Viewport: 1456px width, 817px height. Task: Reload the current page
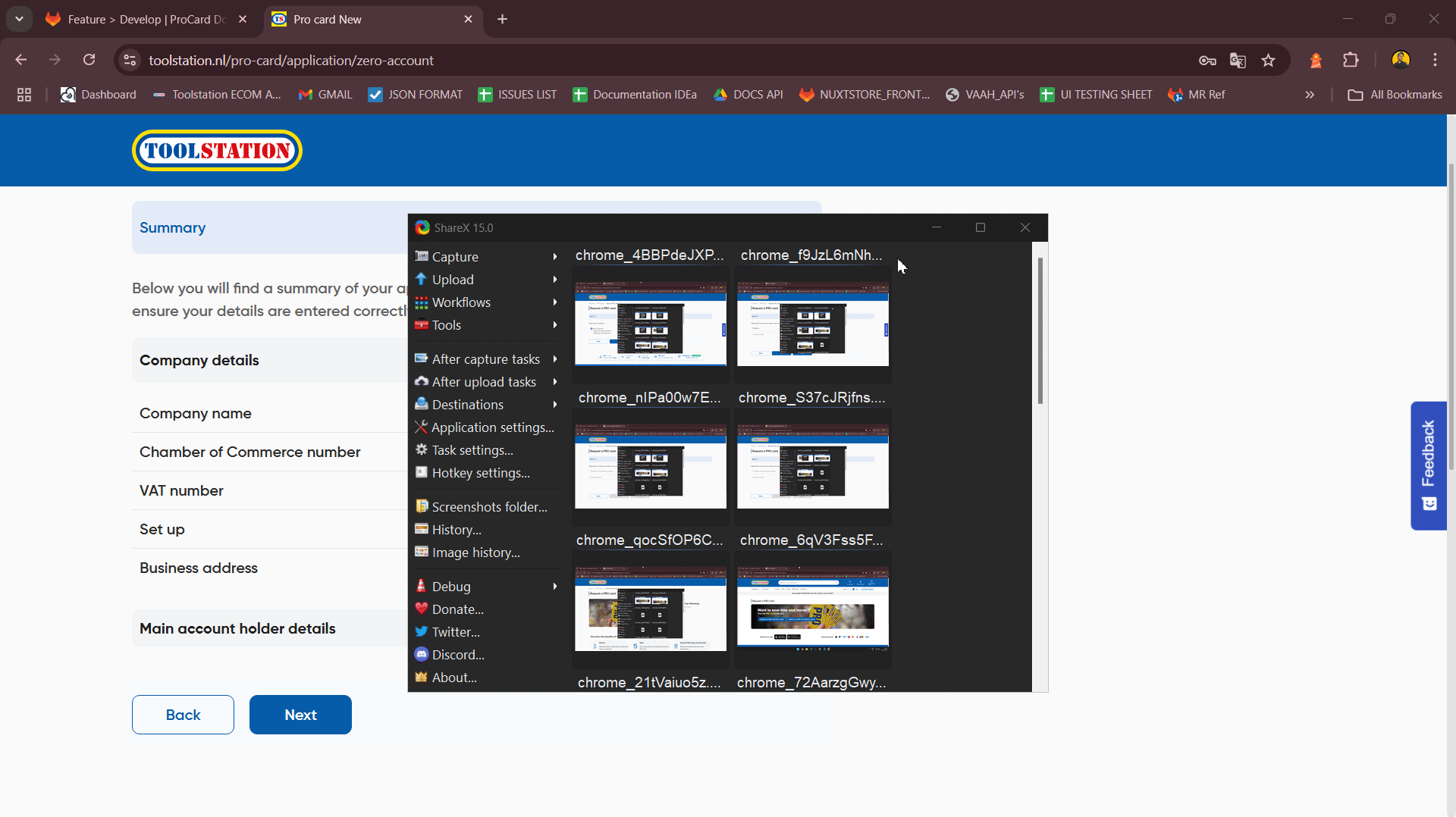(x=89, y=60)
